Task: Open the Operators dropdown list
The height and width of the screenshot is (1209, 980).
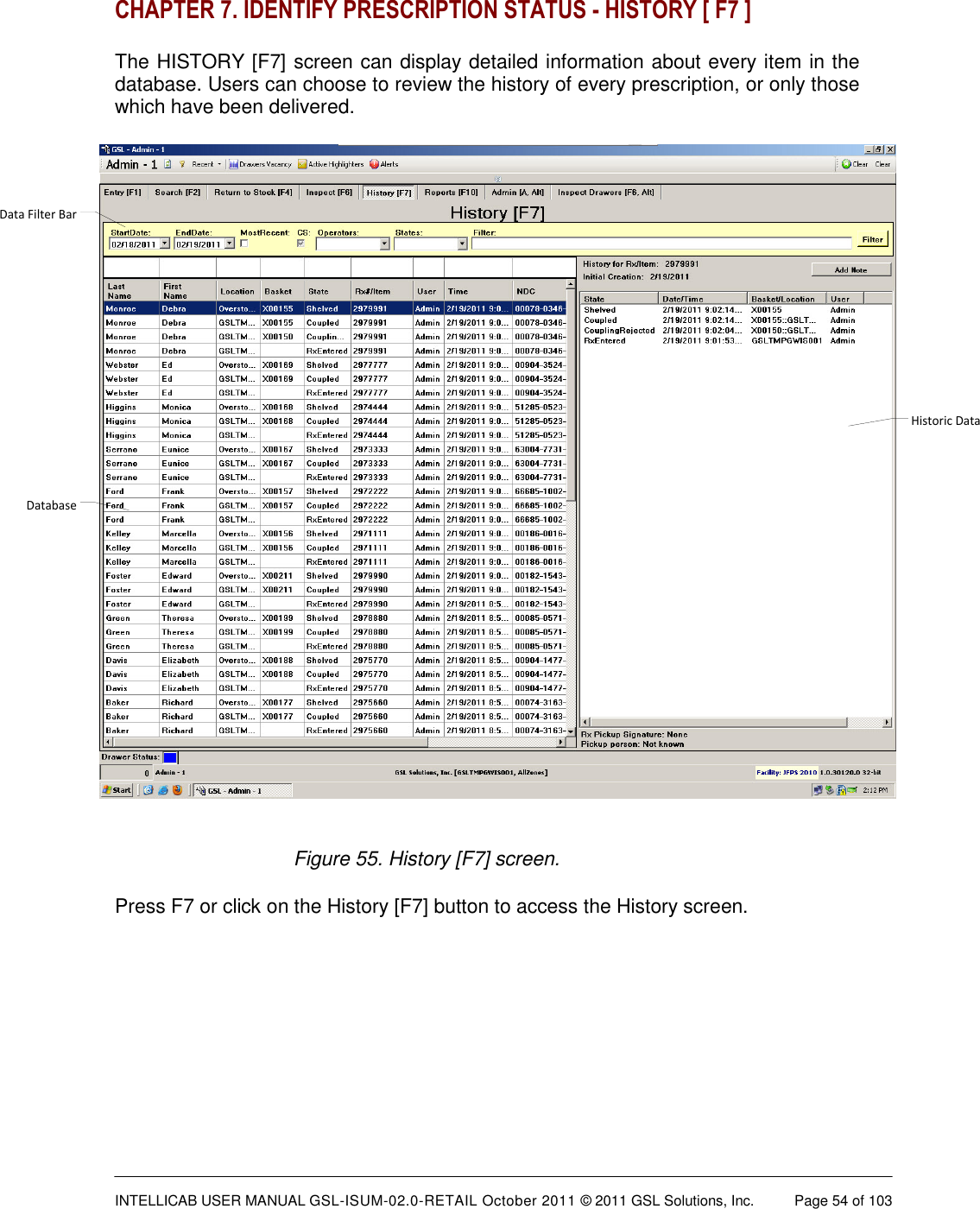Action: 384,244
